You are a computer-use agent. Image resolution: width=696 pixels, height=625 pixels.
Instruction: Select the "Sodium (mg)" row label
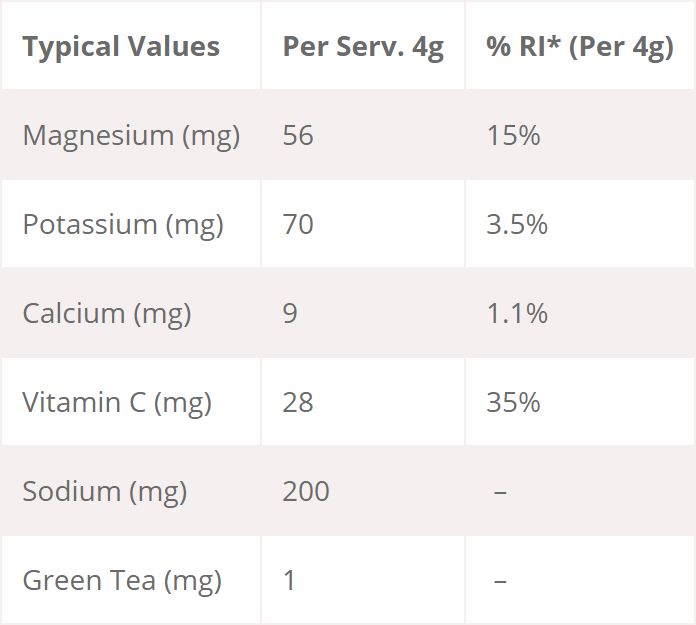pos(105,492)
